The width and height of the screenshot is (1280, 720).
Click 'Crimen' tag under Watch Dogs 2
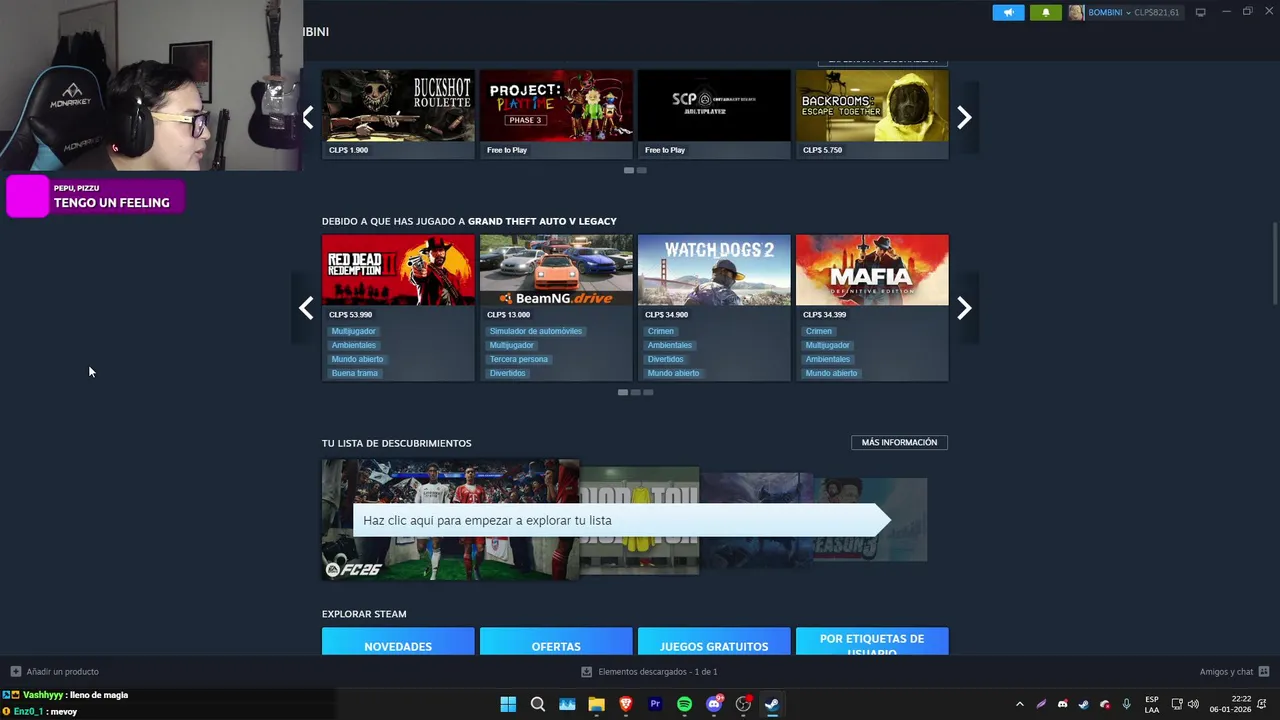[661, 331]
